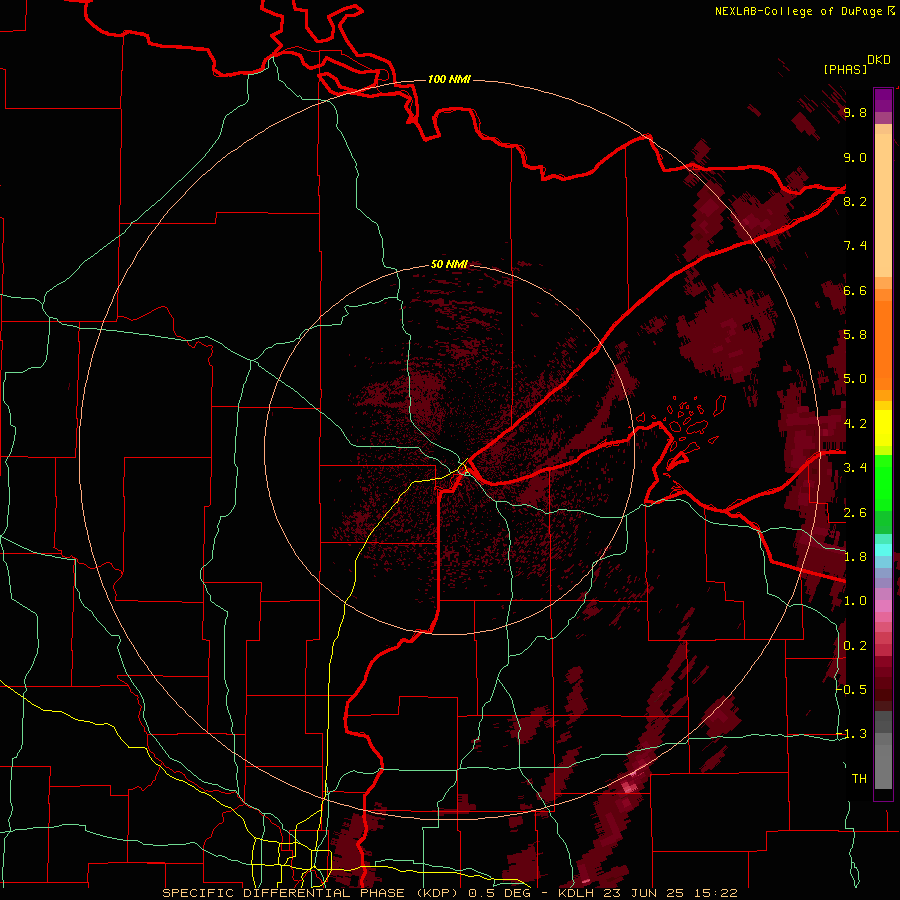This screenshot has width=900, height=900.
Task: Select the 7.4 scale label
Action: (855, 246)
